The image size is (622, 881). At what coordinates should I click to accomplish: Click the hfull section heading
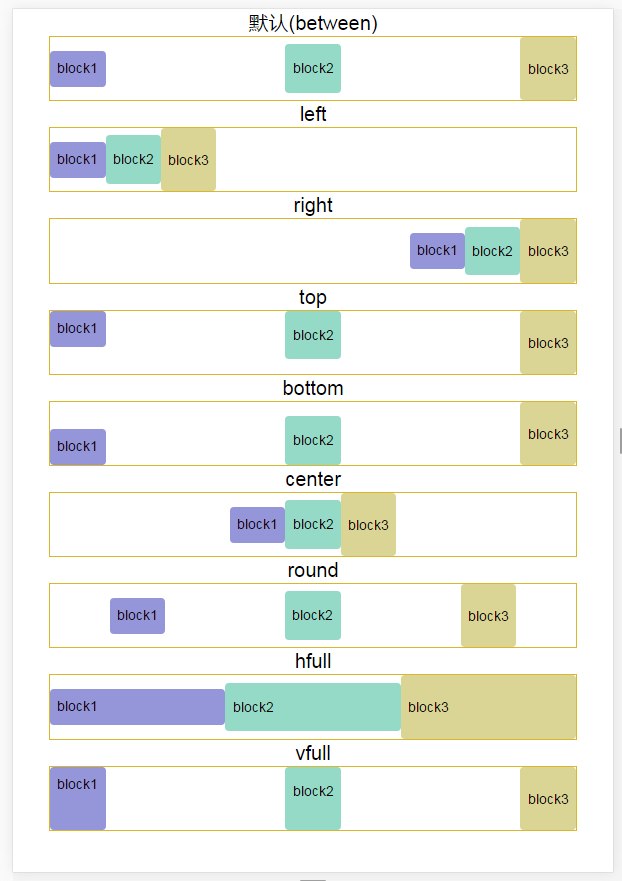point(313,661)
